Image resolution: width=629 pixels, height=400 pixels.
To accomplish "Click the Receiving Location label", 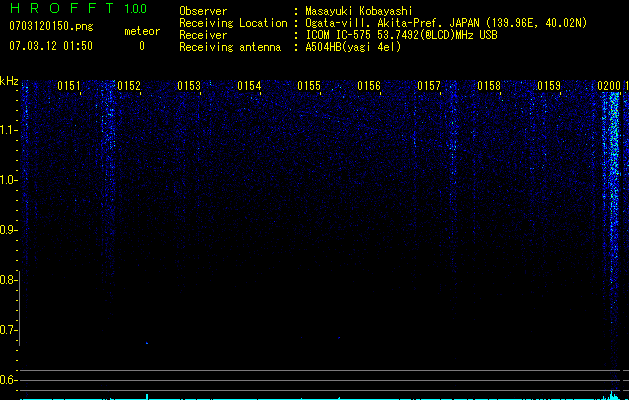I will pos(233,23).
